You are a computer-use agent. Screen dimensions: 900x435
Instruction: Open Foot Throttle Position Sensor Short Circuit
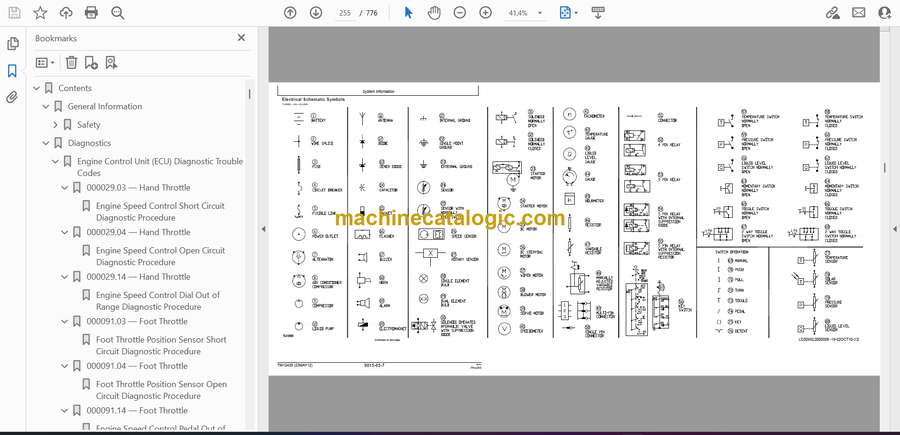tap(161, 345)
